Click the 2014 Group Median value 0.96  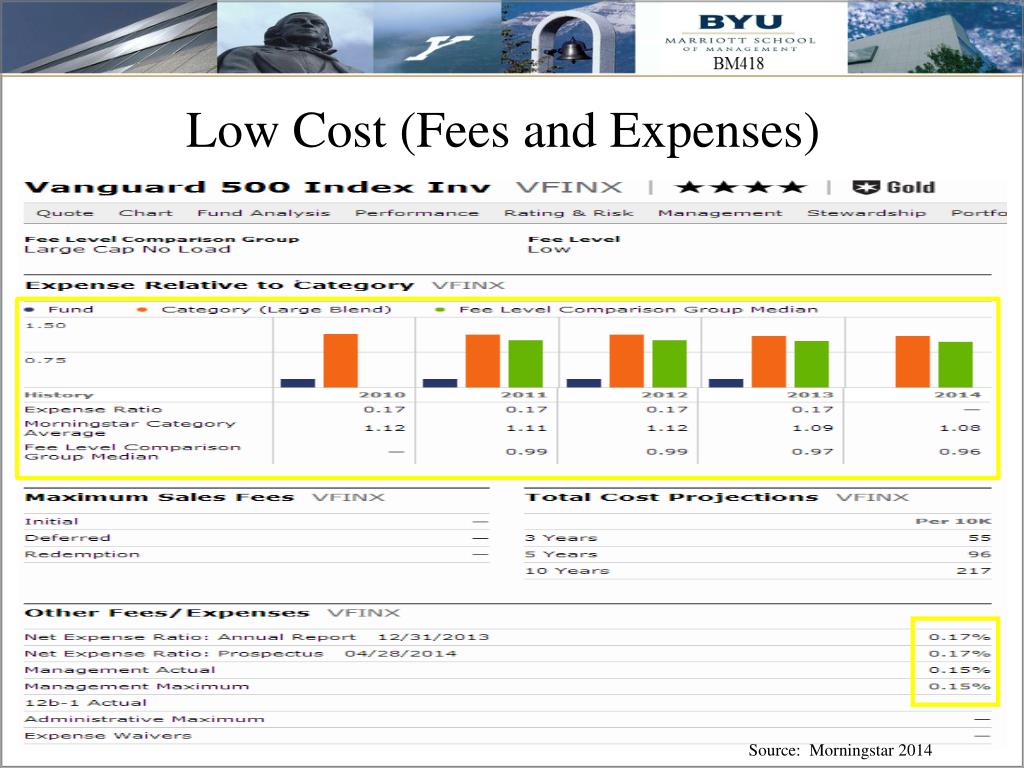tap(960, 451)
